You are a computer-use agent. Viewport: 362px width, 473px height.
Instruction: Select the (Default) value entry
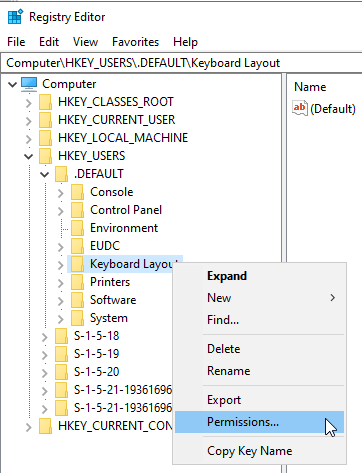tap(333, 109)
